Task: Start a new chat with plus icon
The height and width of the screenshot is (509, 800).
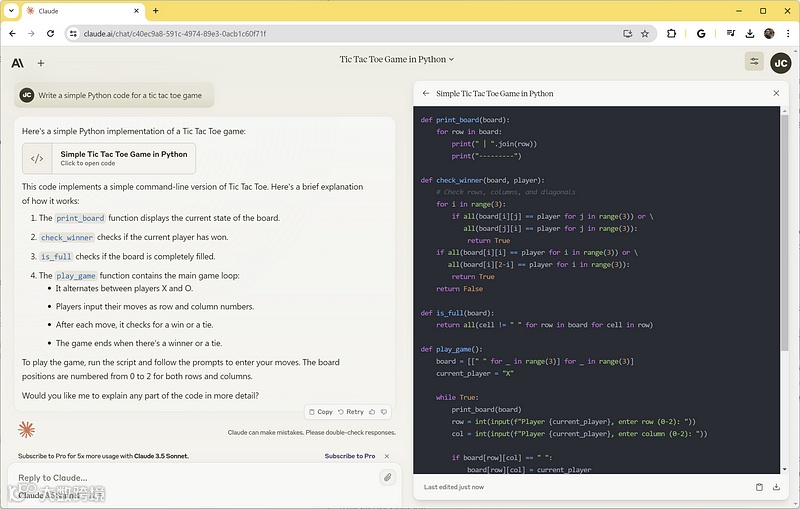Action: 41,63
